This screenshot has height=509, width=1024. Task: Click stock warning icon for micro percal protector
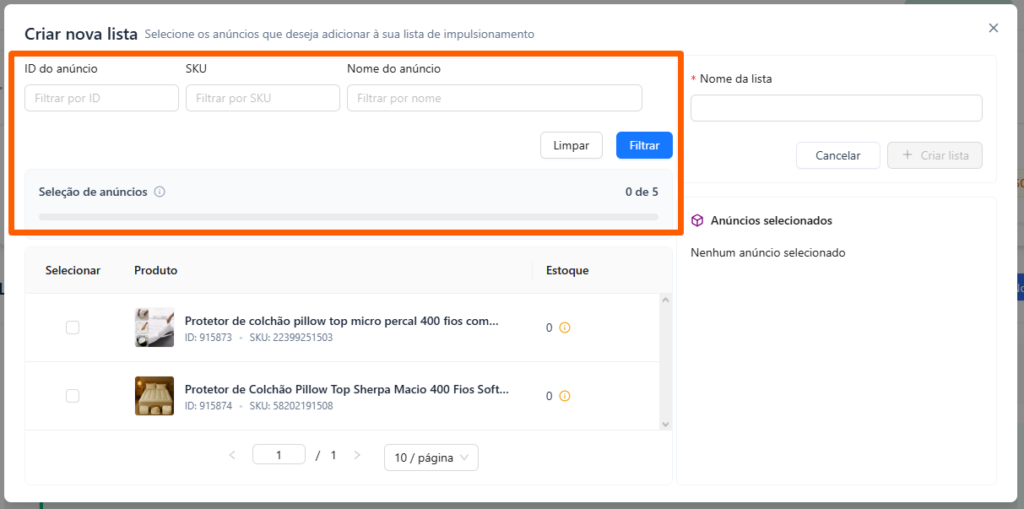point(564,328)
